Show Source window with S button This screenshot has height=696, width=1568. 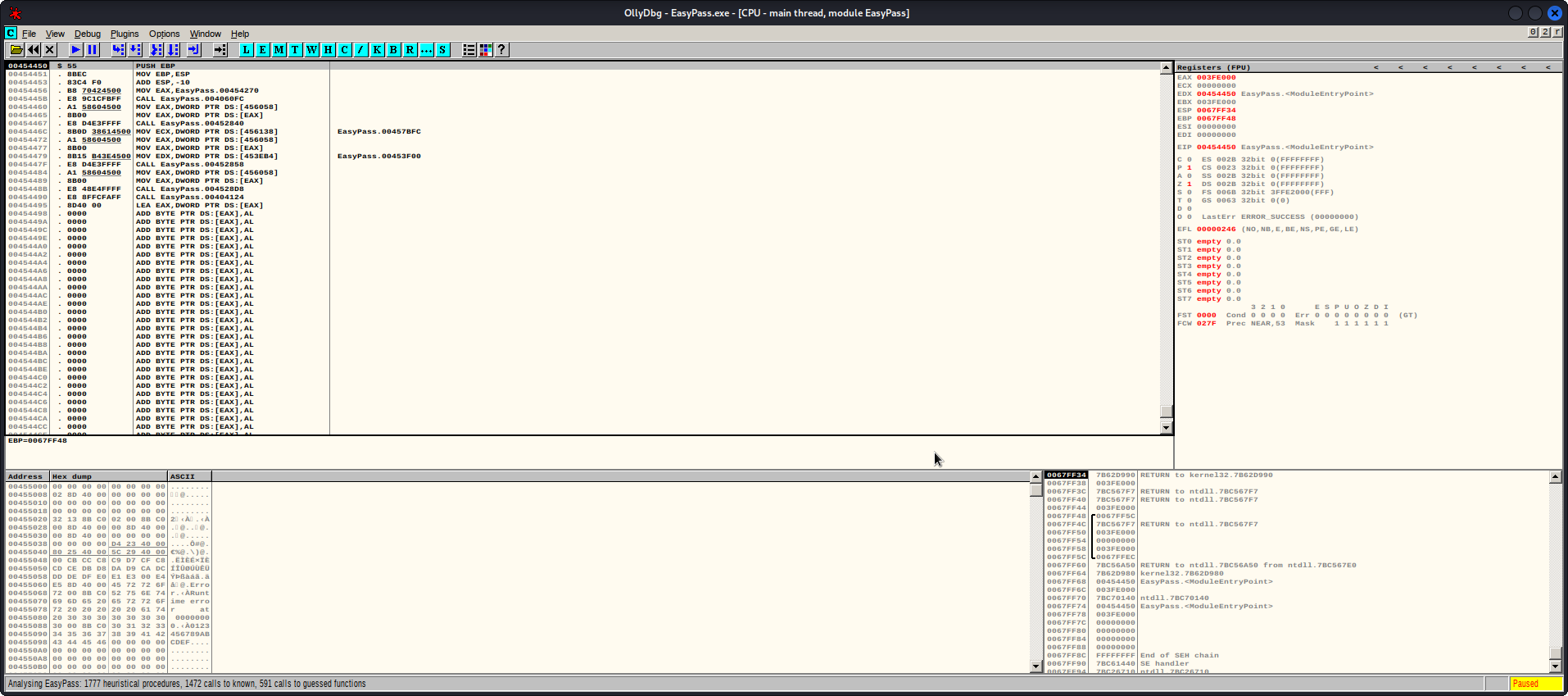click(x=442, y=50)
